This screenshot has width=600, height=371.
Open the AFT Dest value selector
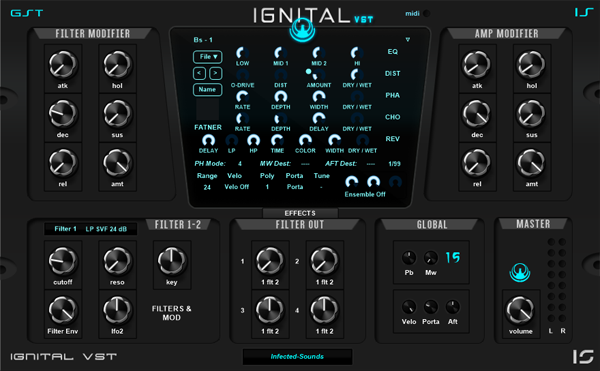click(x=370, y=164)
